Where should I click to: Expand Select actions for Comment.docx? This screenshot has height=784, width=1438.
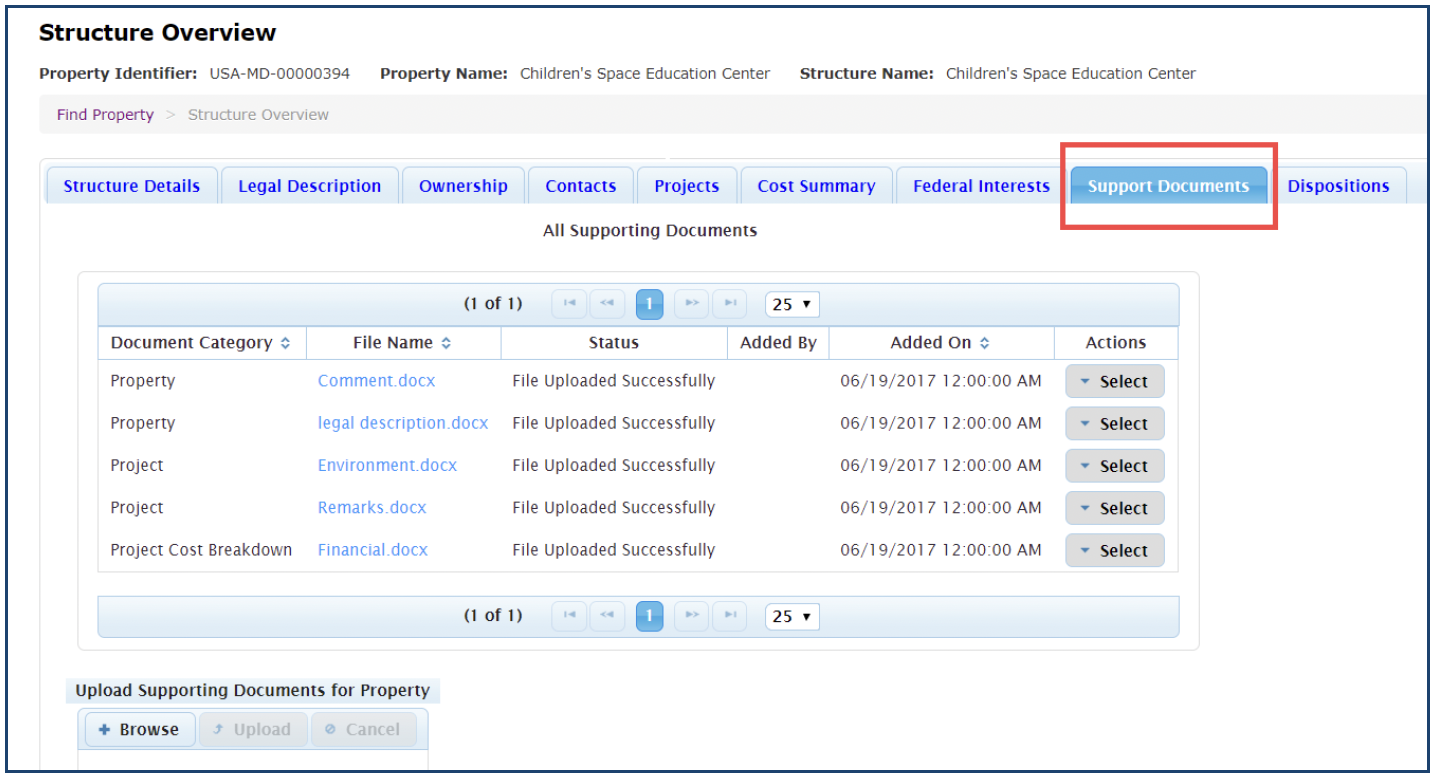pyautogui.click(x=1114, y=381)
